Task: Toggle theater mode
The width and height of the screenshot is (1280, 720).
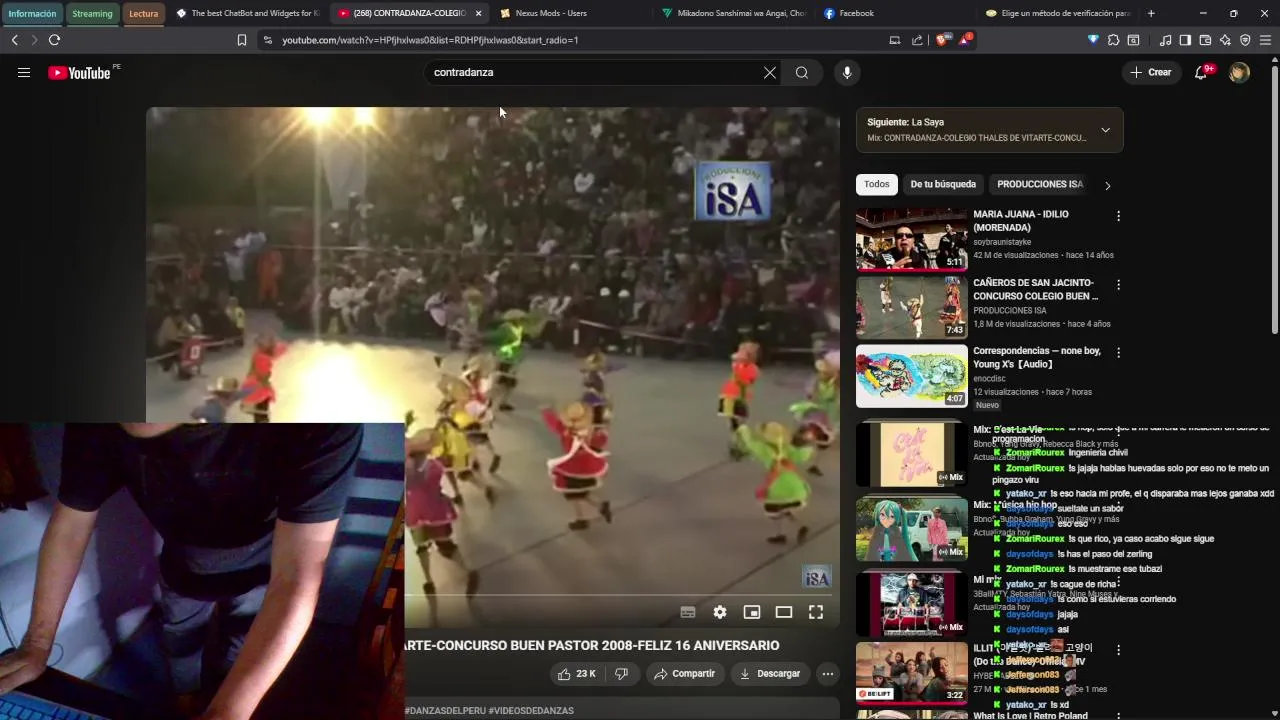Action: click(784, 612)
